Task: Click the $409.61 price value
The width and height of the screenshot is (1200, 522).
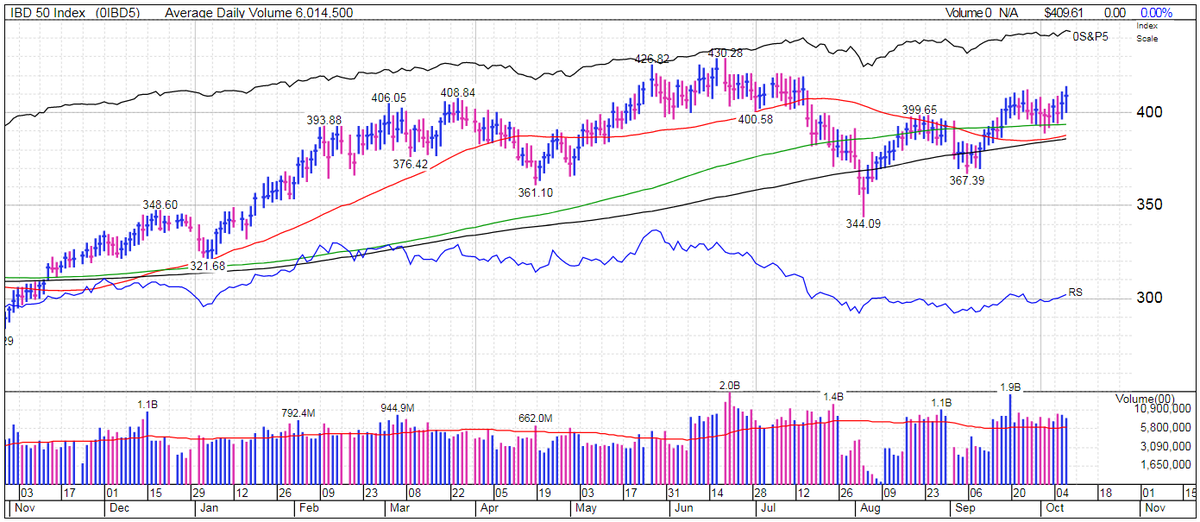Action: click(1063, 13)
